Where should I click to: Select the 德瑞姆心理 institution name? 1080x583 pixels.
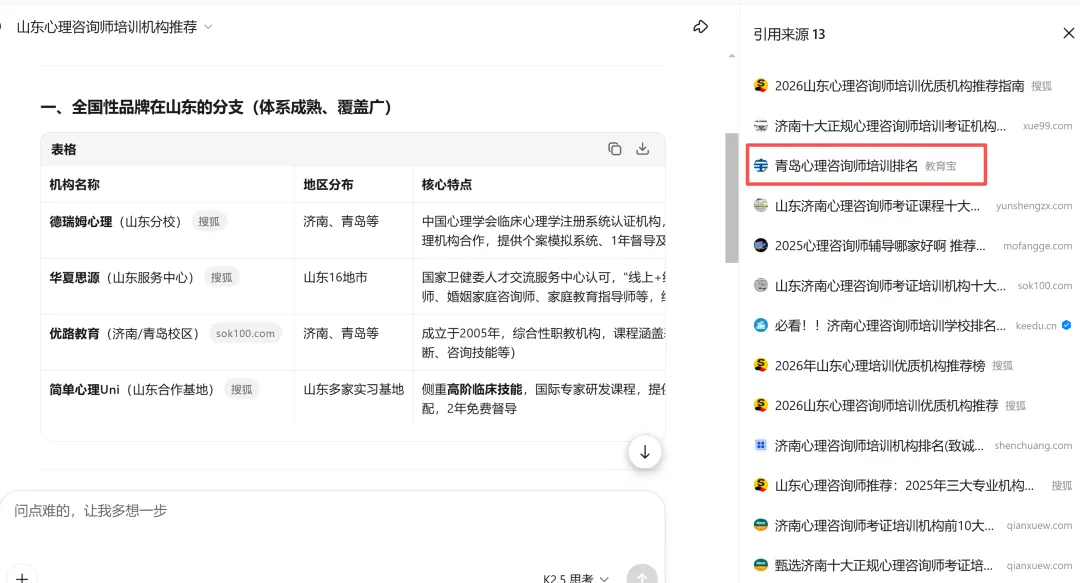pyautogui.click(x=81, y=221)
